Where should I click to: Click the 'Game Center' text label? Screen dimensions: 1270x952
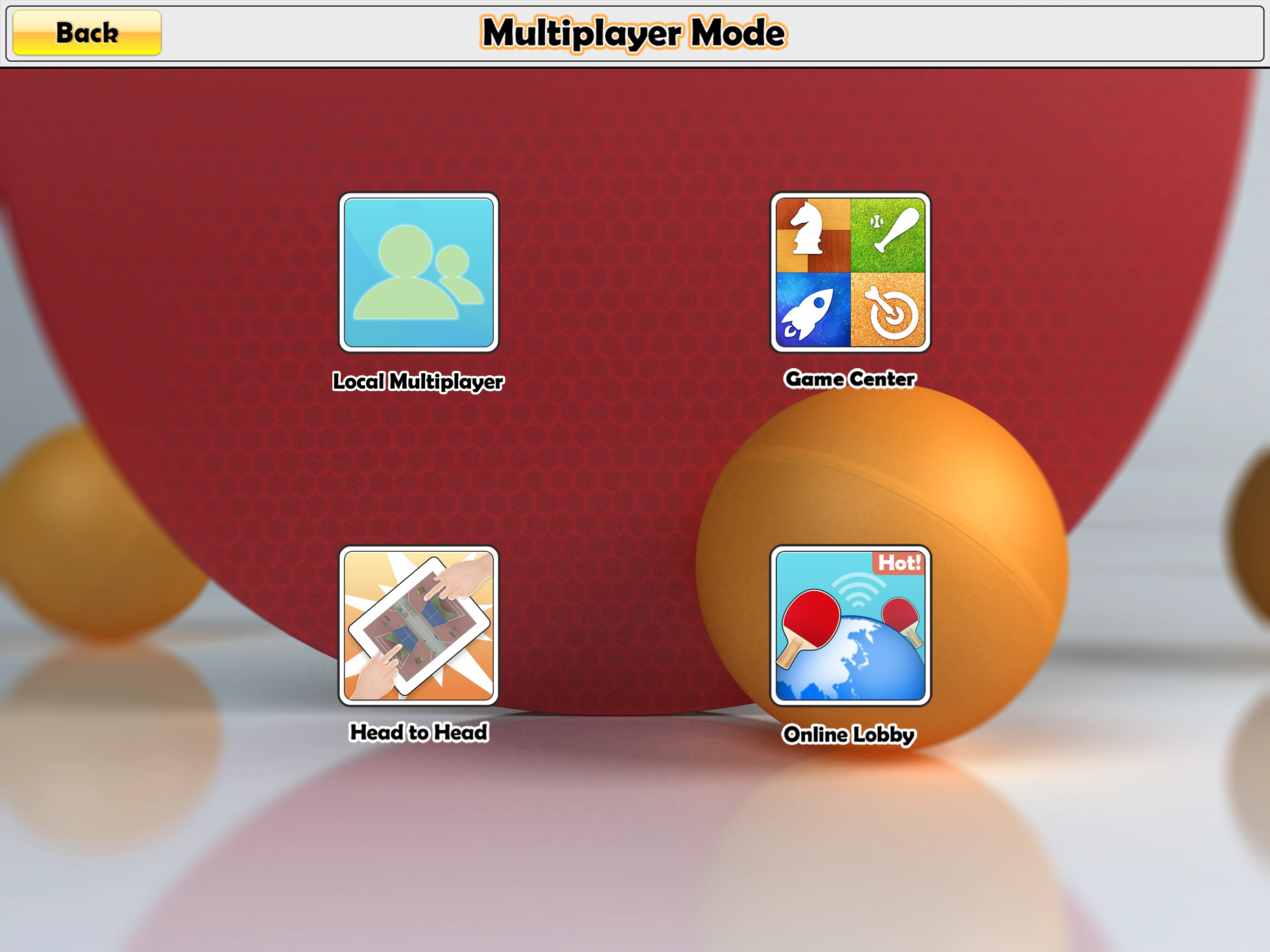click(850, 379)
